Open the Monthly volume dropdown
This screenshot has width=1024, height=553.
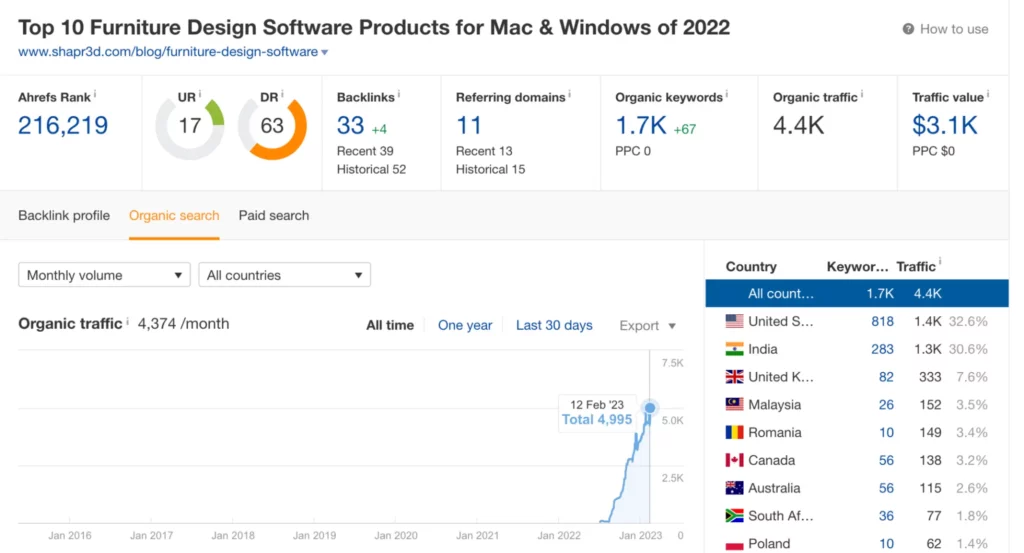pos(104,275)
